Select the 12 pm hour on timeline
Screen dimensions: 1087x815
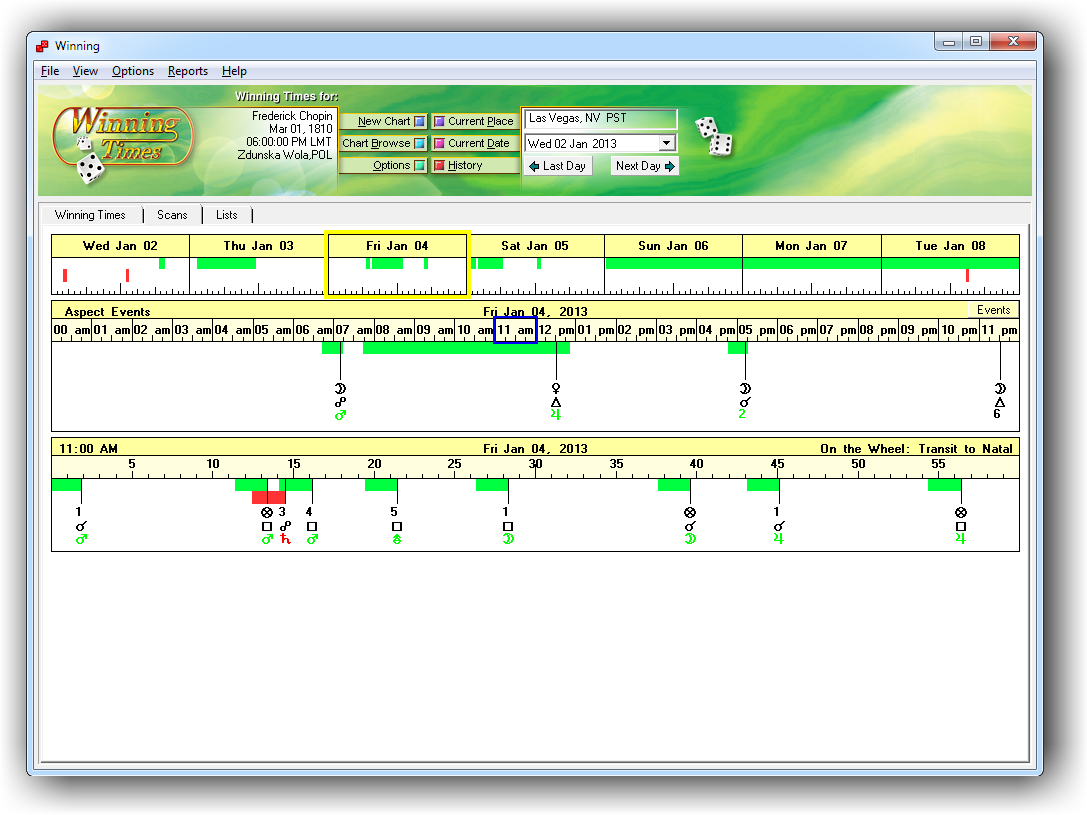click(x=555, y=331)
